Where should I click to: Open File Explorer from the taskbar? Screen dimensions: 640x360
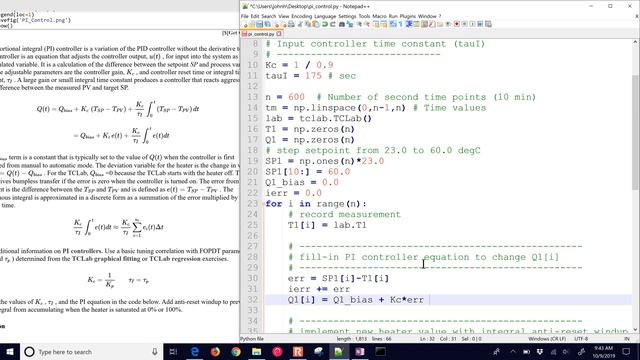(256, 351)
